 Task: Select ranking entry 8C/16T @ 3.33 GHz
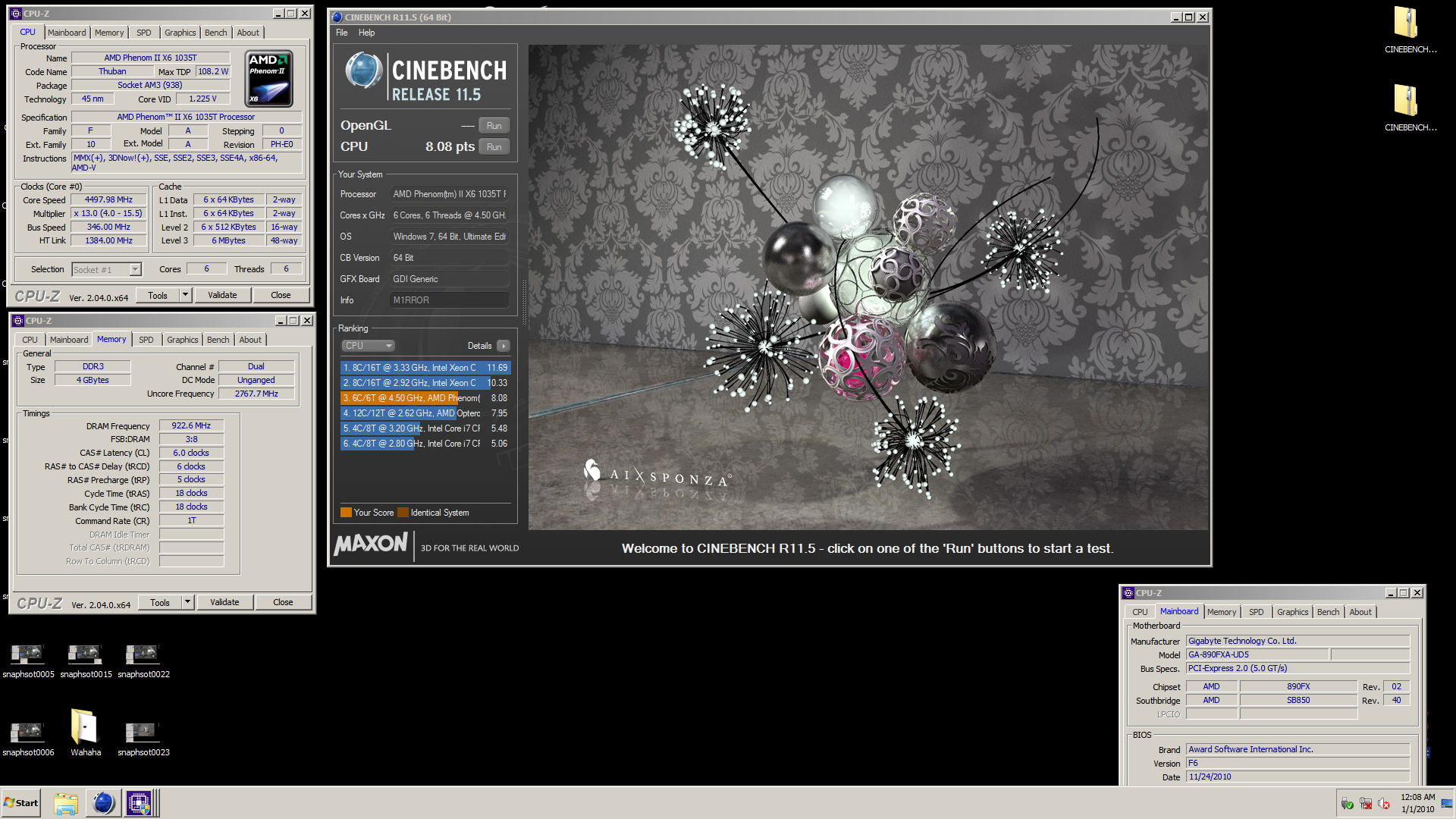coord(425,368)
